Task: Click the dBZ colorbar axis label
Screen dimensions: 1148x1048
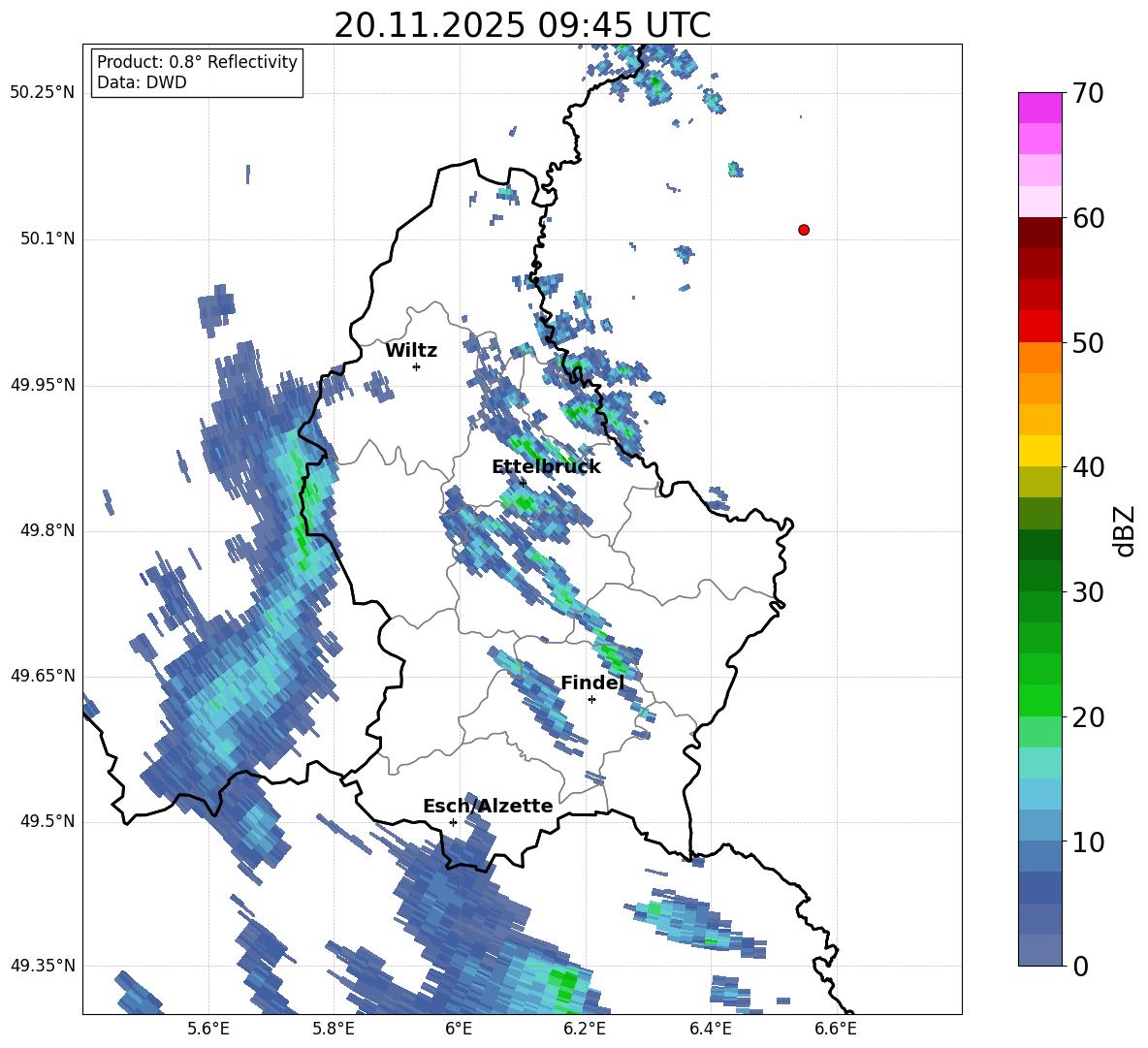Action: (1126, 530)
